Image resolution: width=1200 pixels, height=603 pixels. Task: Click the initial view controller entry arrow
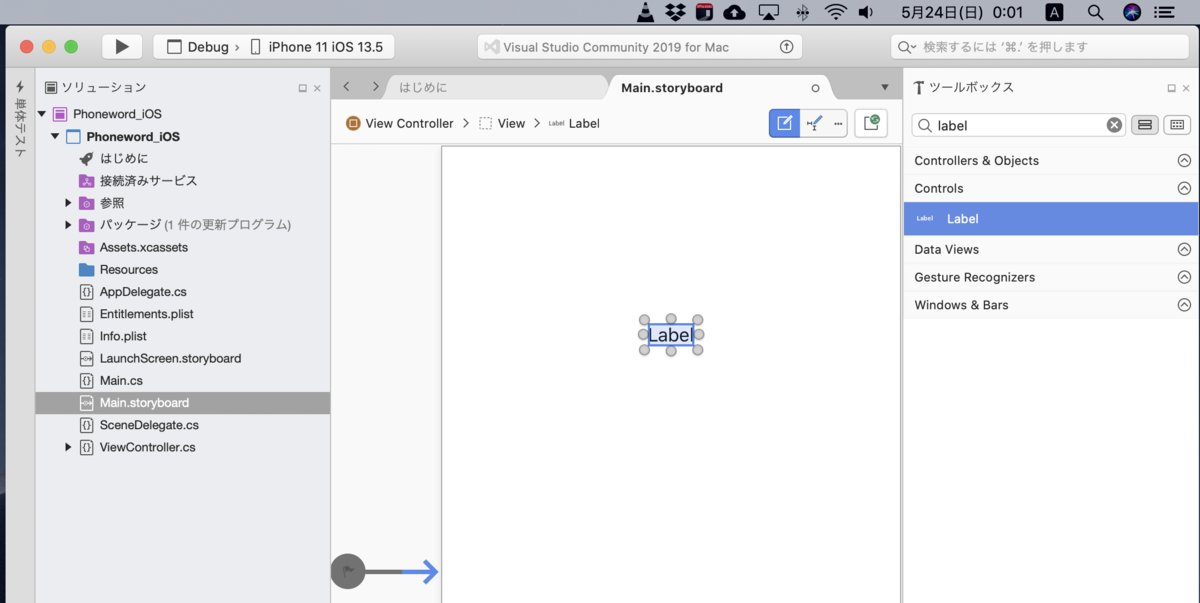386,572
